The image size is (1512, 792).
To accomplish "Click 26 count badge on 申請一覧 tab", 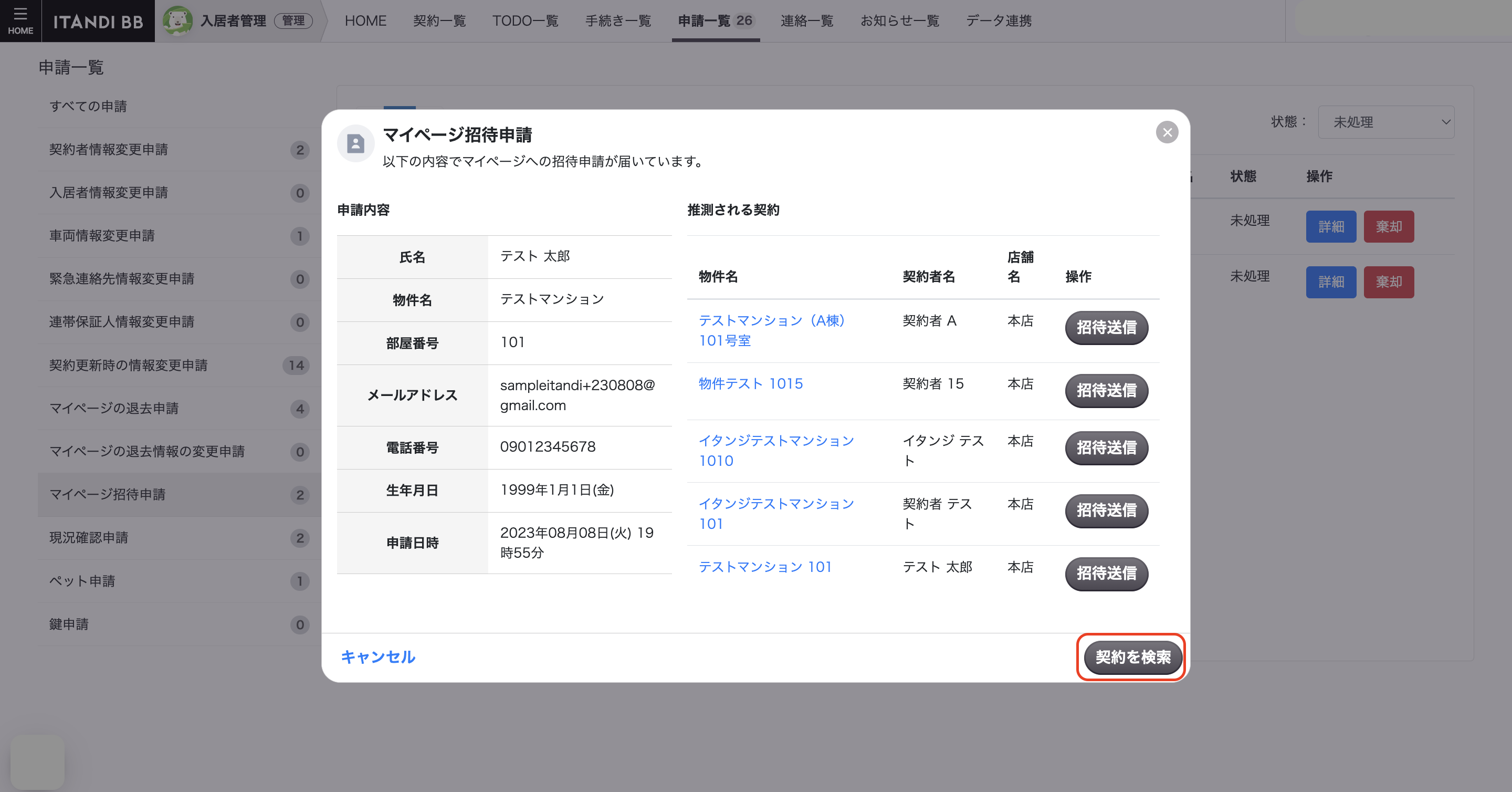I will (x=744, y=20).
